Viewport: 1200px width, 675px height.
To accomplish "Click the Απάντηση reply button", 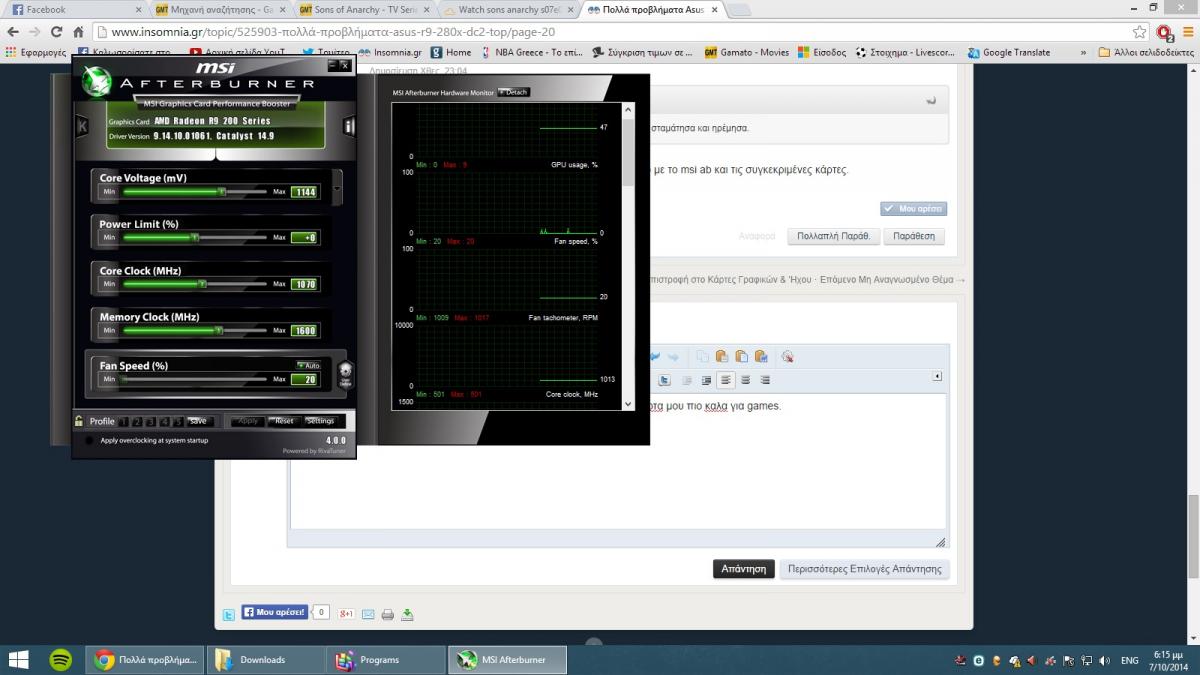I will [x=744, y=568].
